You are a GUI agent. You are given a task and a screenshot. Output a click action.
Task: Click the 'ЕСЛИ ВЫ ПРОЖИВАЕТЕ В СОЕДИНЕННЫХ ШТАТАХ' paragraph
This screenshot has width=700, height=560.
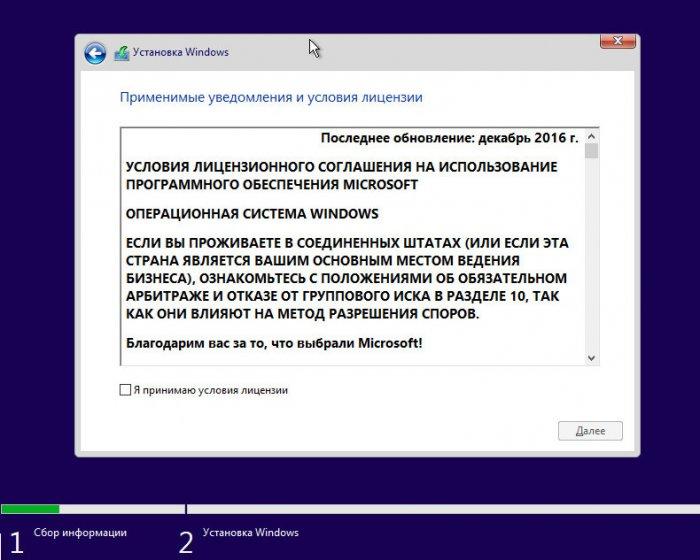coord(347,278)
